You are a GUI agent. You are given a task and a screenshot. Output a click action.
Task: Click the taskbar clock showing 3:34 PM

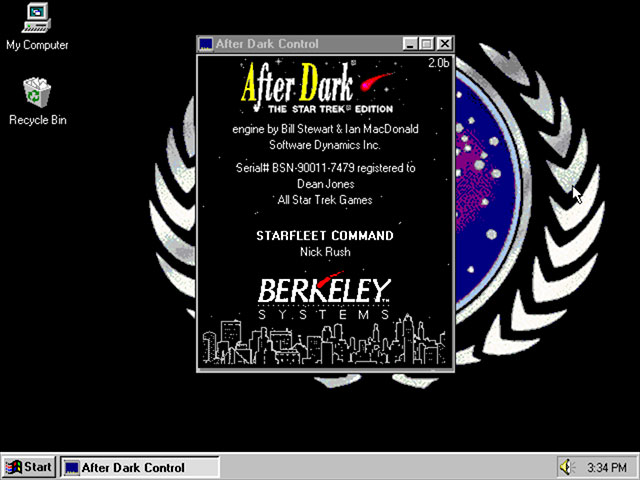[607, 467]
